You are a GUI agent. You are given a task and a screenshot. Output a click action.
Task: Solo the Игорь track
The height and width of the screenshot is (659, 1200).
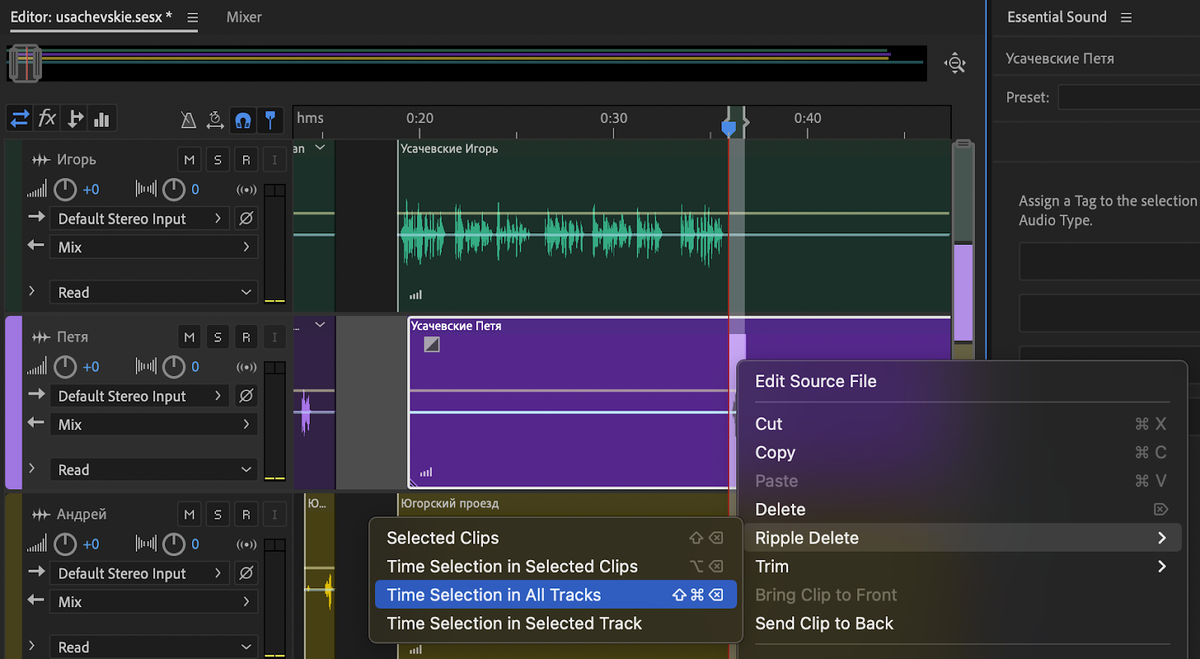pos(218,160)
